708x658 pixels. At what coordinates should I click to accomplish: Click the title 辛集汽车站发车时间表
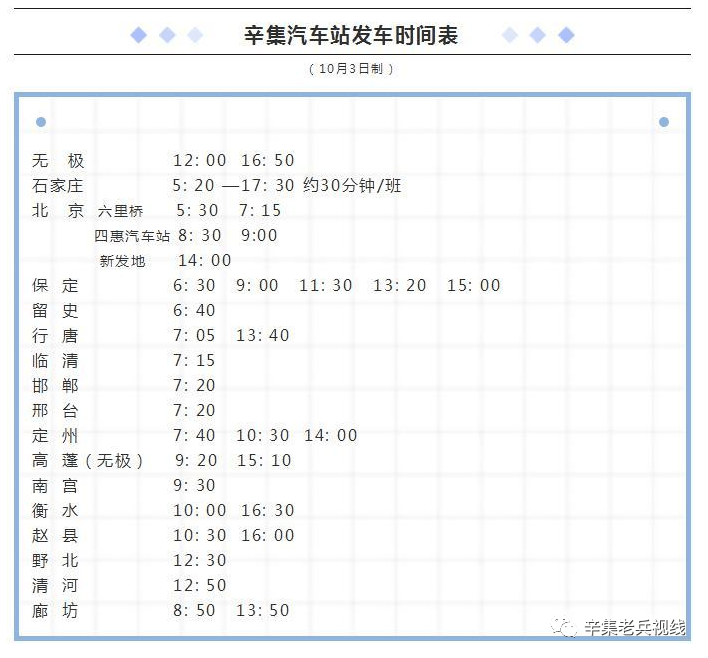[351, 35]
